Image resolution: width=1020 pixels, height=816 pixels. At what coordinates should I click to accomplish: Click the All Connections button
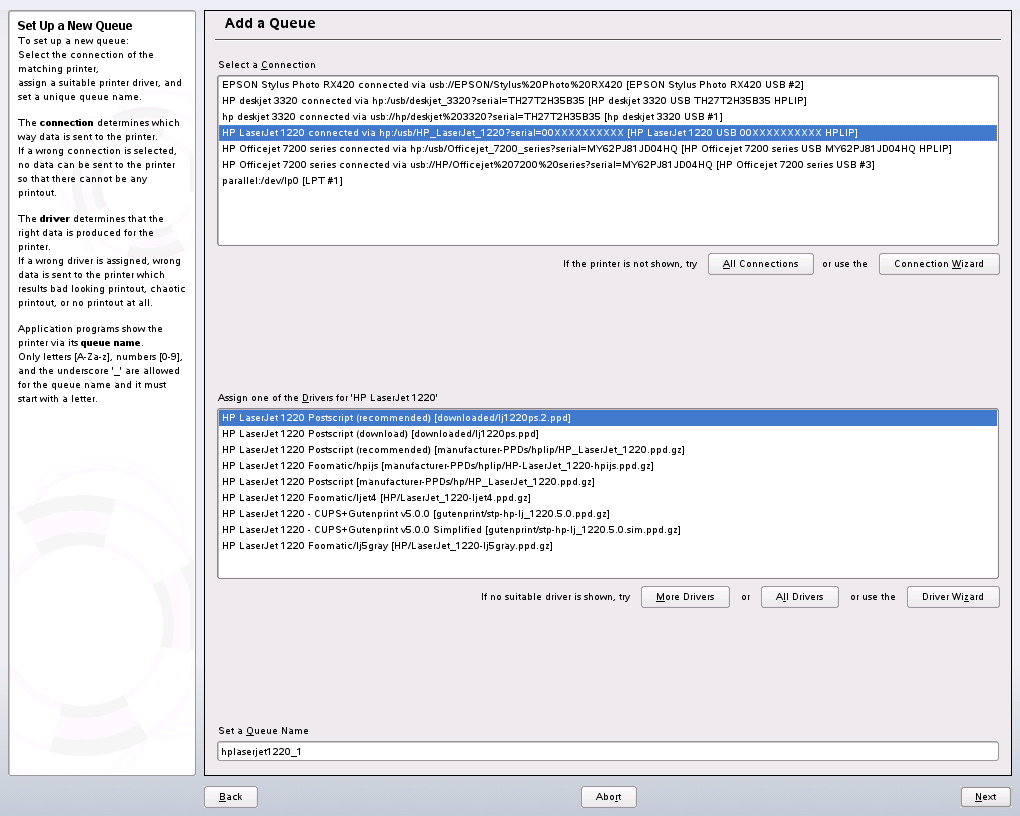click(760, 264)
